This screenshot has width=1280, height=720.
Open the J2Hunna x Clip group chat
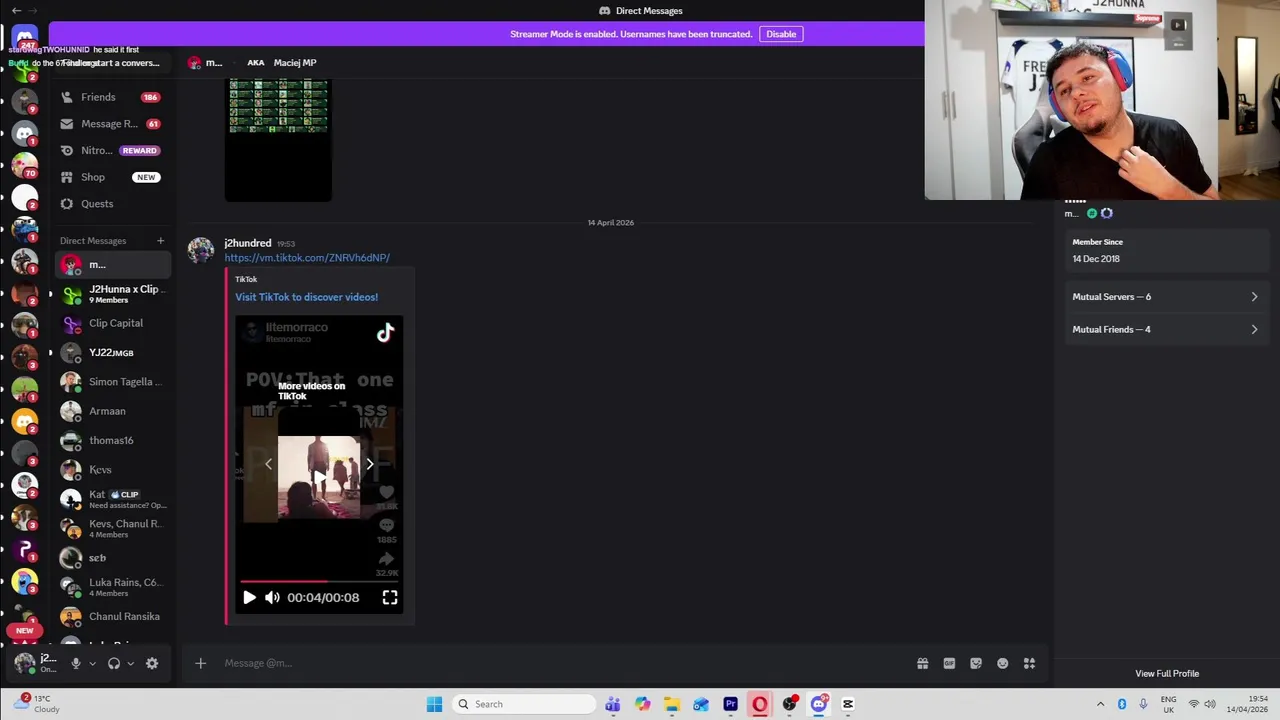[112, 294]
